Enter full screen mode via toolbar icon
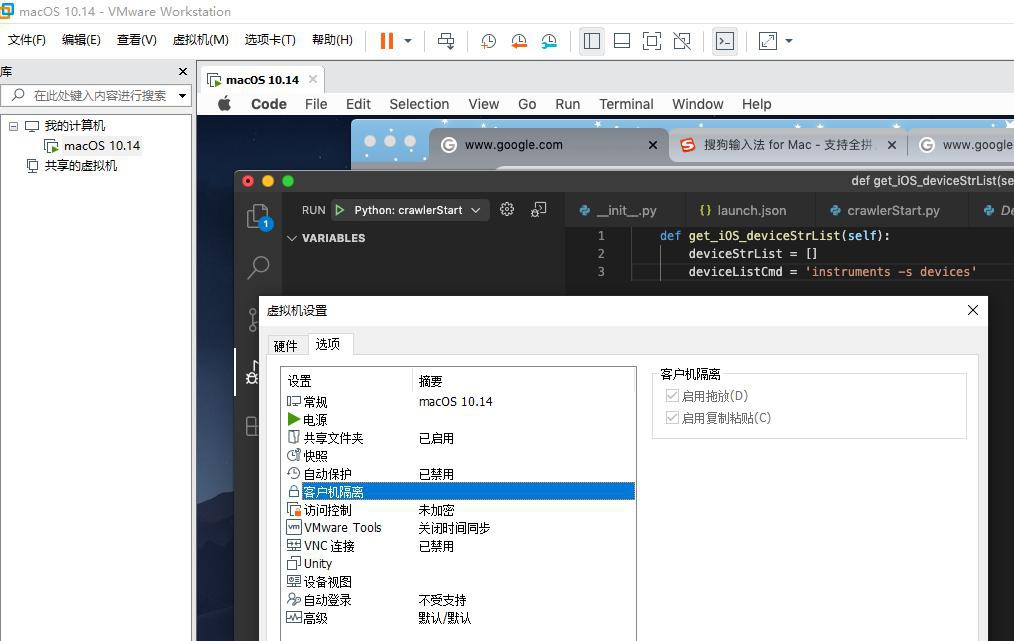1014x641 pixels. pyautogui.click(x=652, y=41)
